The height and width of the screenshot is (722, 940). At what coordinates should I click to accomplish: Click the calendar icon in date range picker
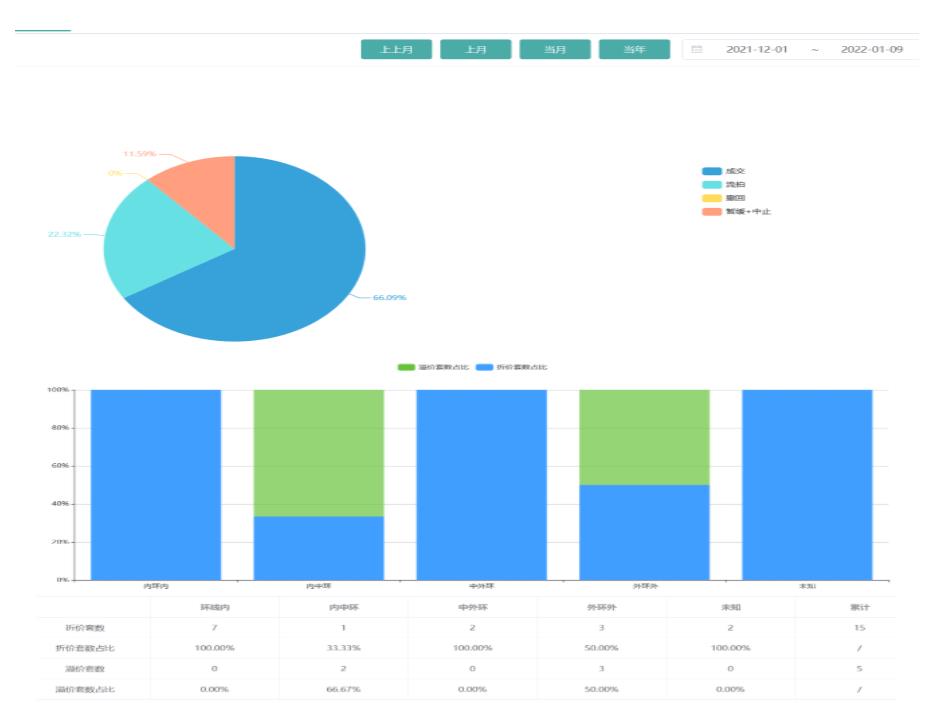(697, 49)
